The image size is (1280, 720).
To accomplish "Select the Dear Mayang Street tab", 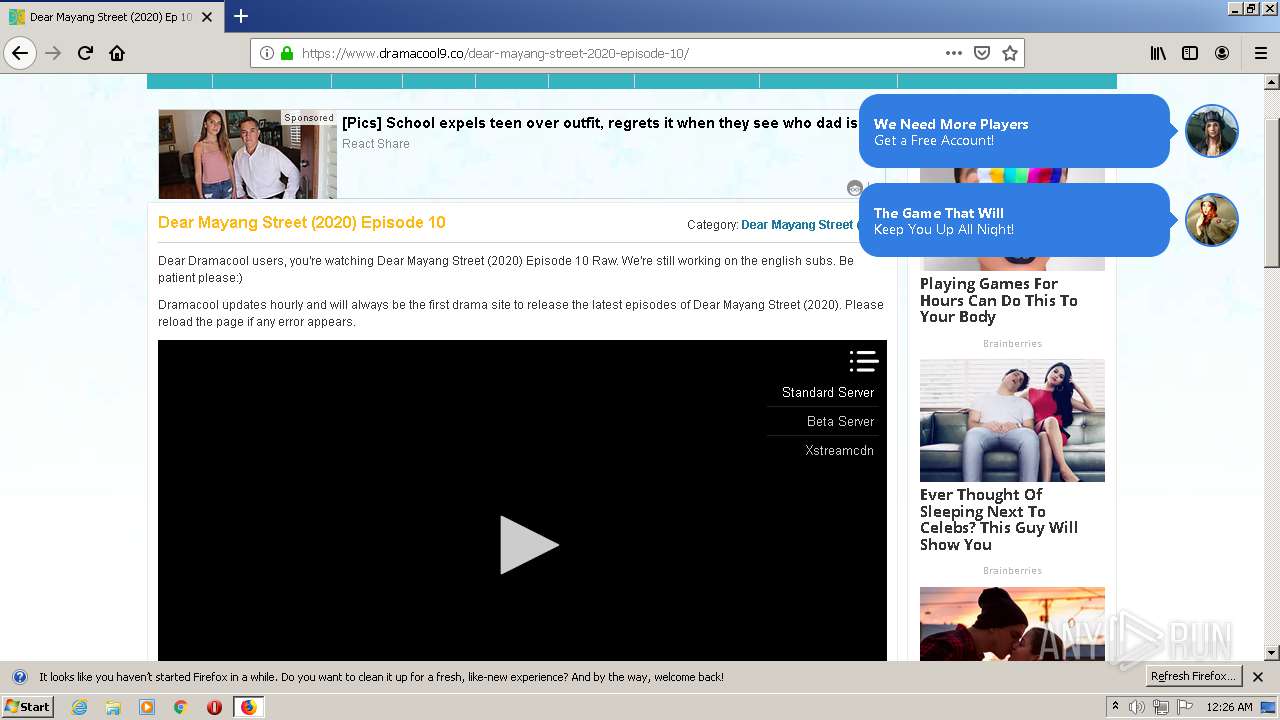I will click(112, 17).
